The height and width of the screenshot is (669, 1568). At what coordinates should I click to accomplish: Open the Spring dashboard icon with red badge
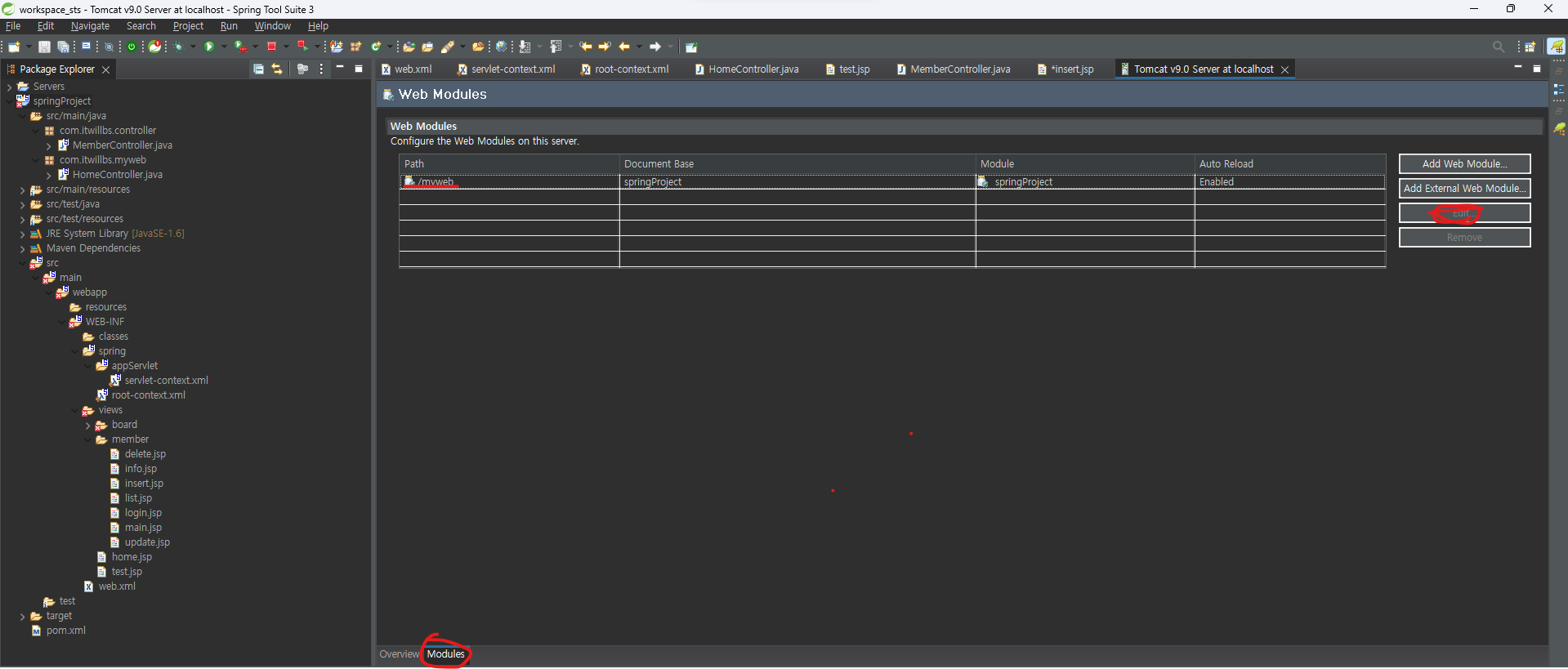(154, 47)
